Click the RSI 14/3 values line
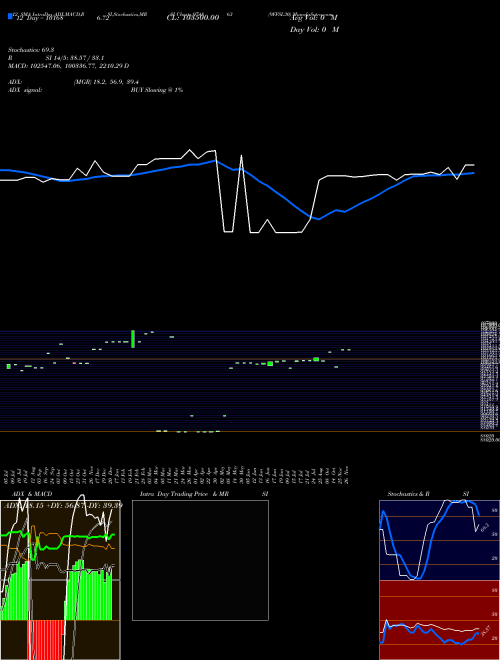The image size is (500, 660). tap(56, 58)
